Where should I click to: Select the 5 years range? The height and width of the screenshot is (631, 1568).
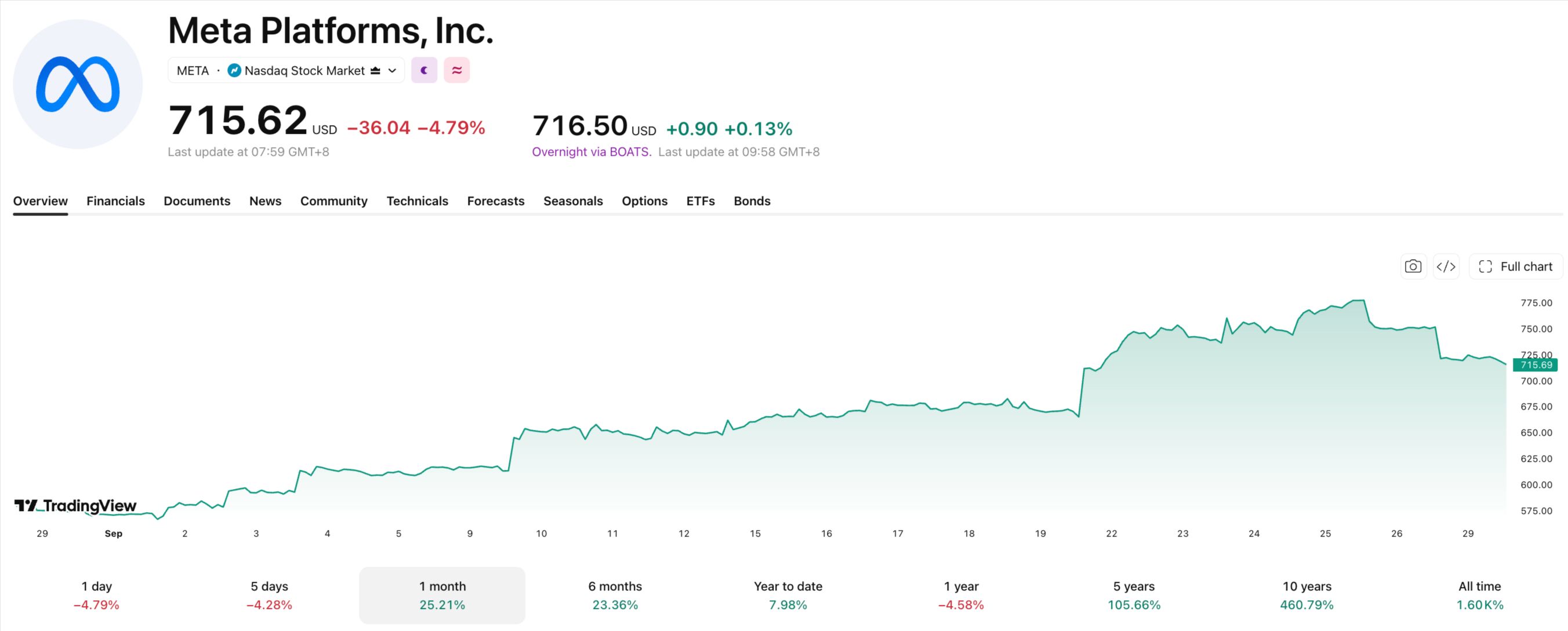pos(1134,595)
